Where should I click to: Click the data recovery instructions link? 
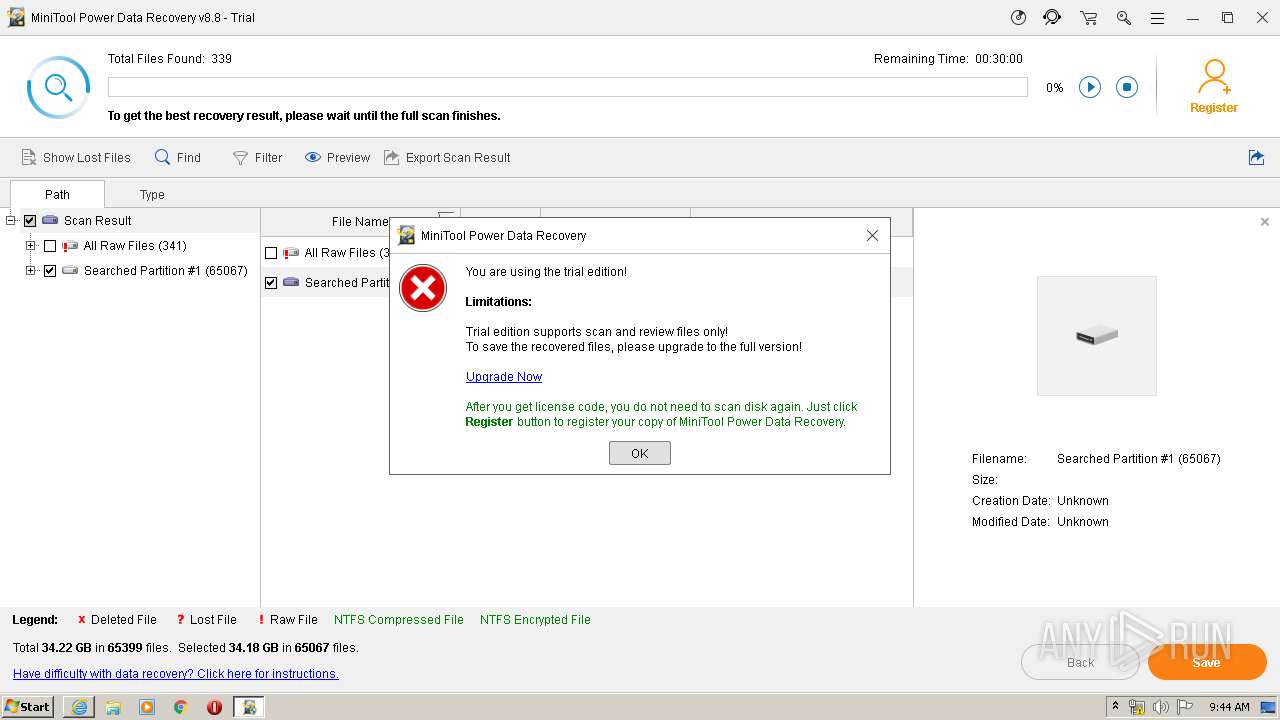coord(176,674)
